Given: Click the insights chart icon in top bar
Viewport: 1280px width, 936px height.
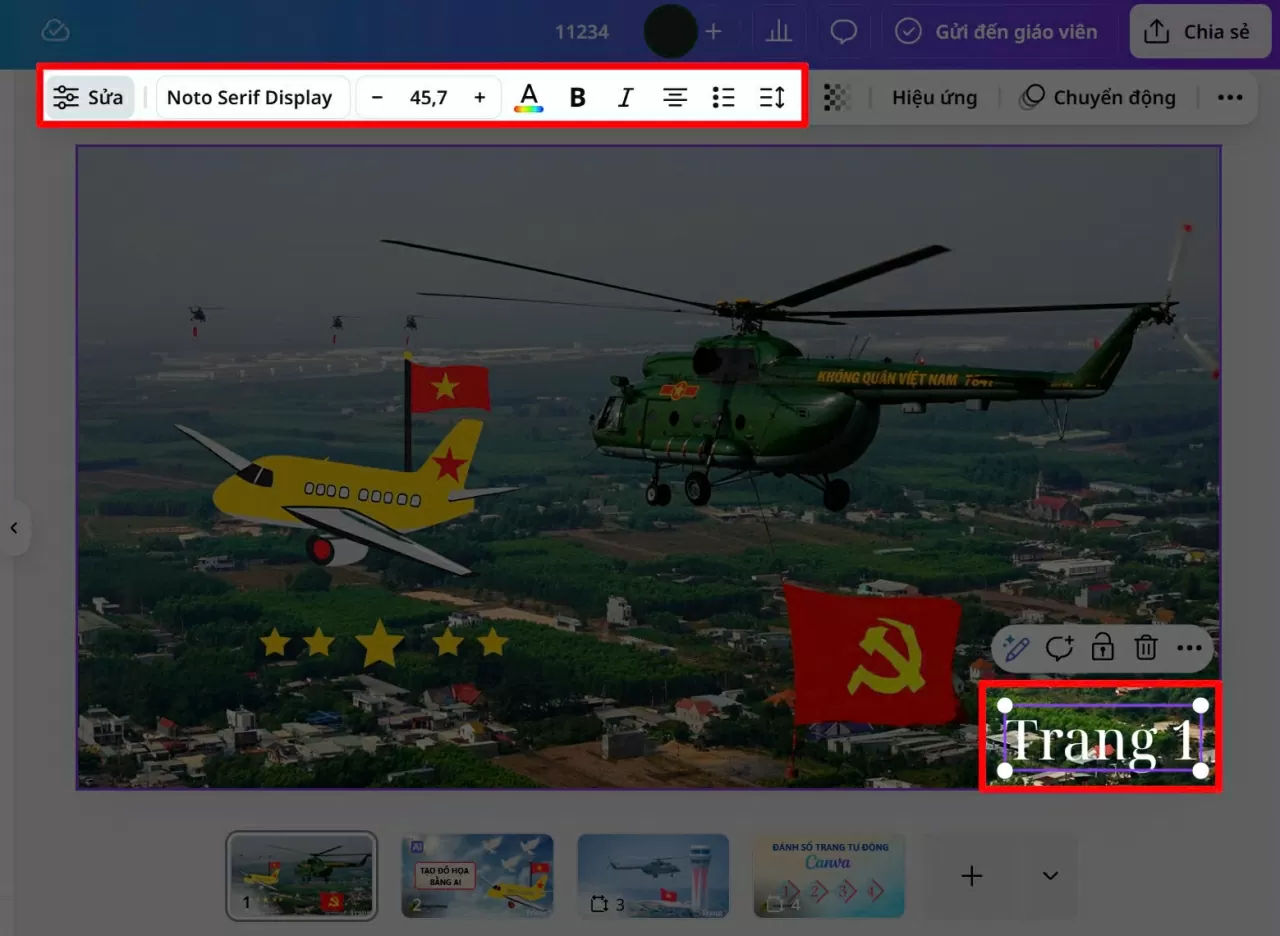Looking at the screenshot, I should click(779, 31).
